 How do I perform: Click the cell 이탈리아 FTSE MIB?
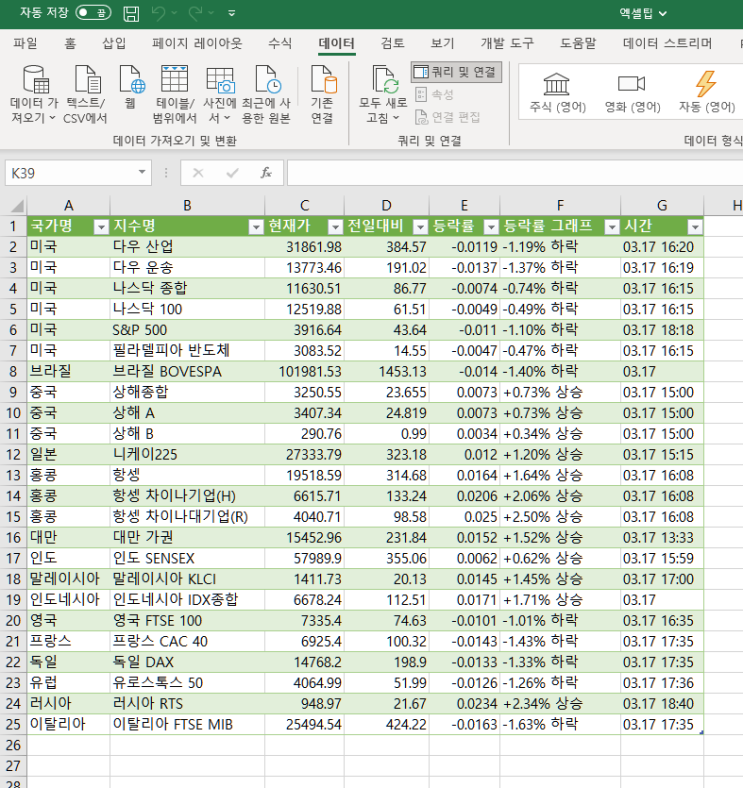point(187,724)
